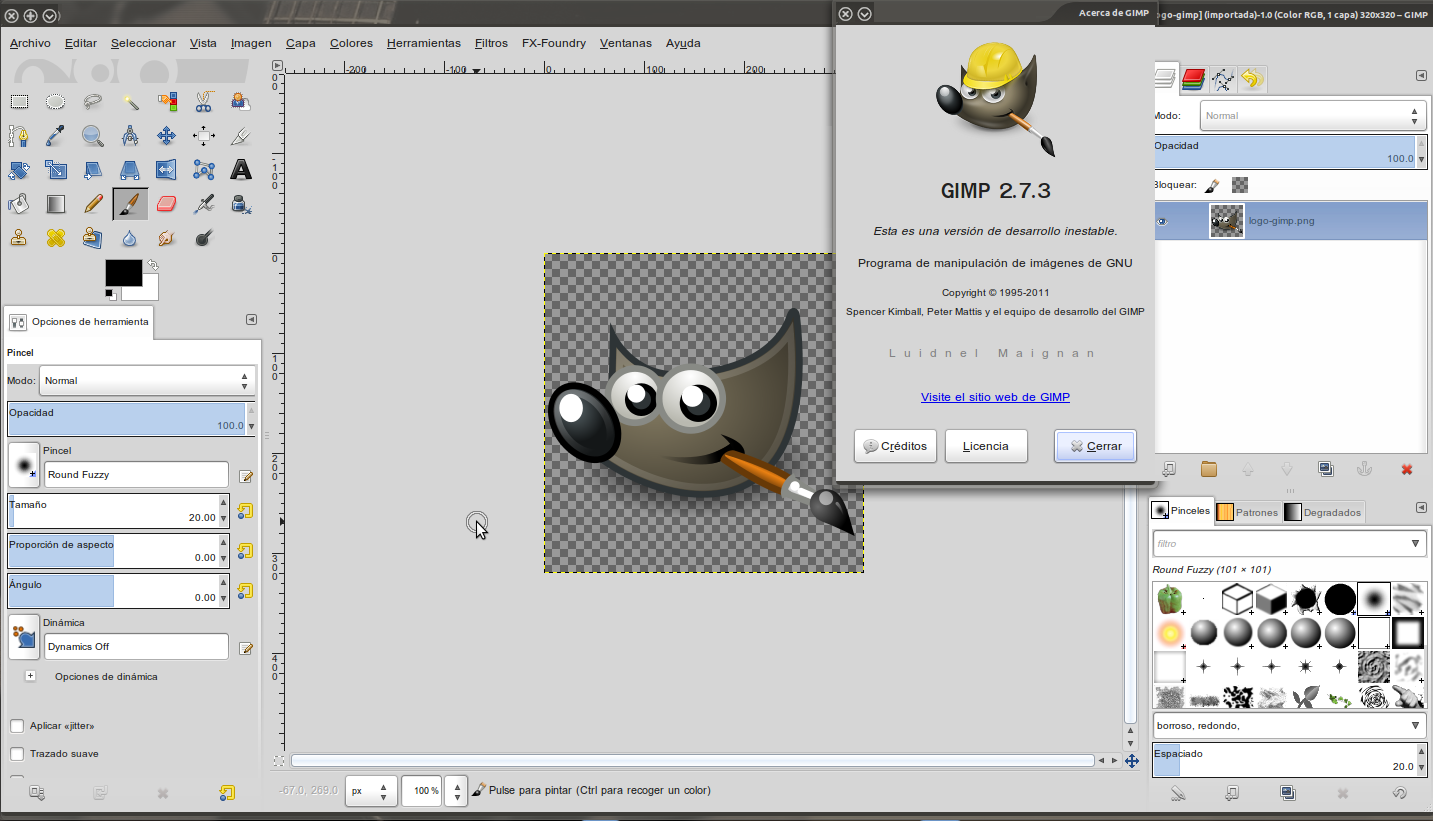
Task: Select the Move tool
Action: coord(167,135)
